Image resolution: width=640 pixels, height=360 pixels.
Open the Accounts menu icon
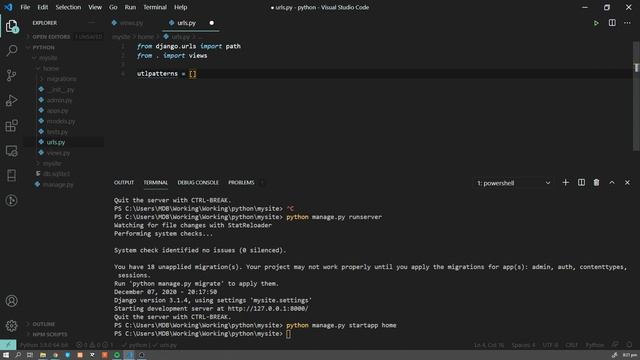(x=11, y=301)
